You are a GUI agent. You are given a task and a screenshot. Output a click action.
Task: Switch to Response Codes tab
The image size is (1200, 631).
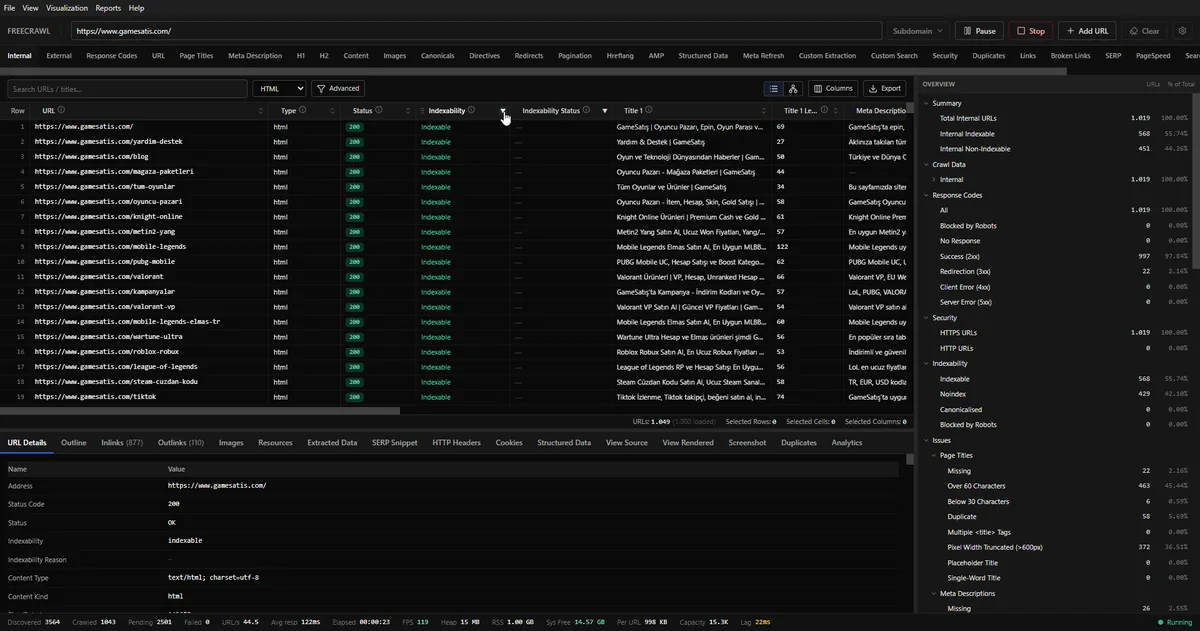pyautogui.click(x=112, y=56)
